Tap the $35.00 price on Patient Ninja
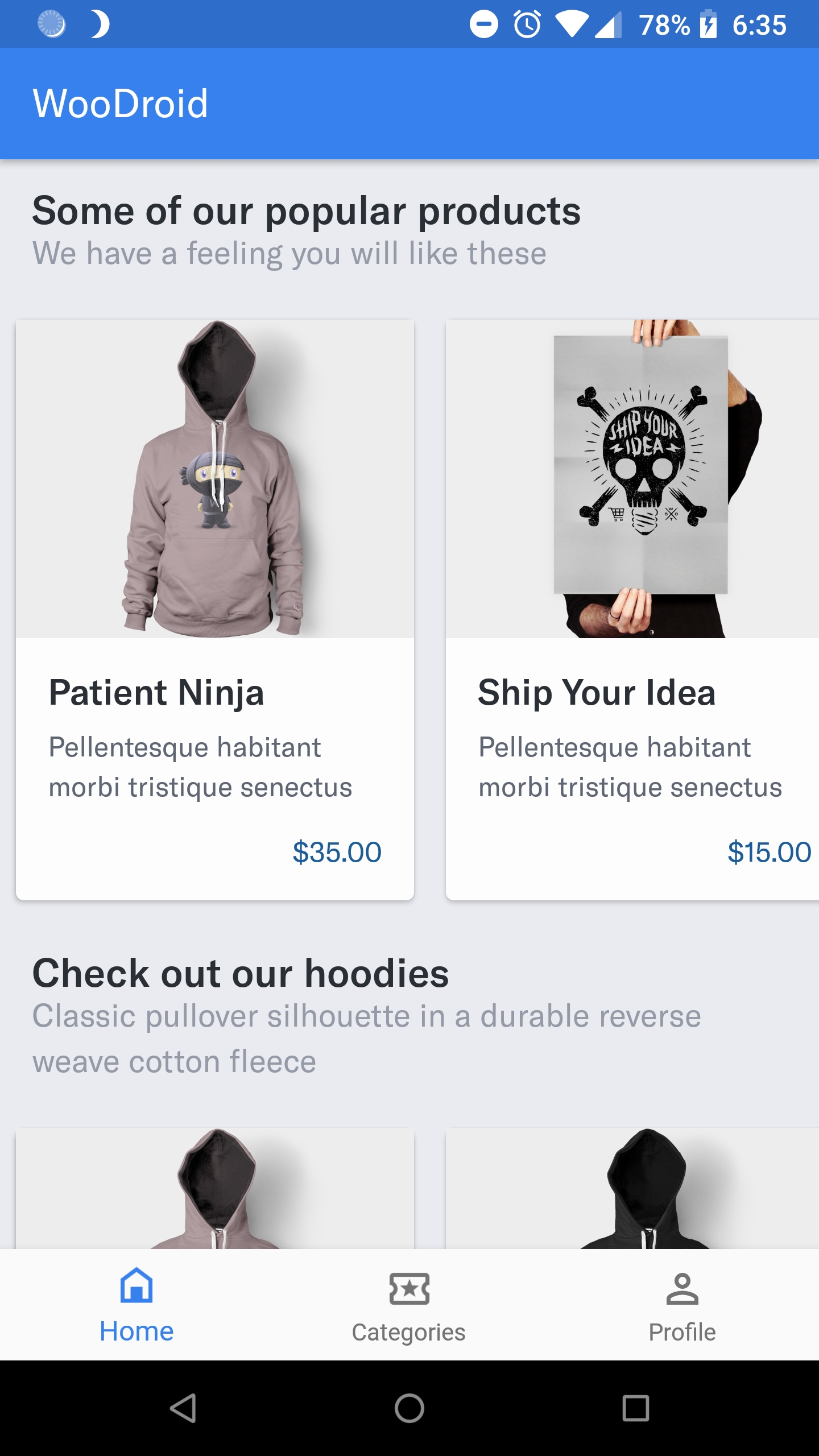Image resolution: width=819 pixels, height=1456 pixels. [x=337, y=852]
